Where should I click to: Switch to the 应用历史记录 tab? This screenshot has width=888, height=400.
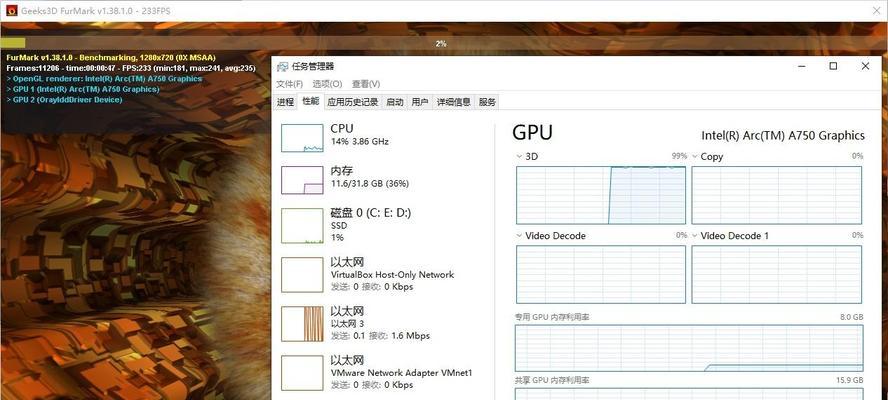pos(352,102)
